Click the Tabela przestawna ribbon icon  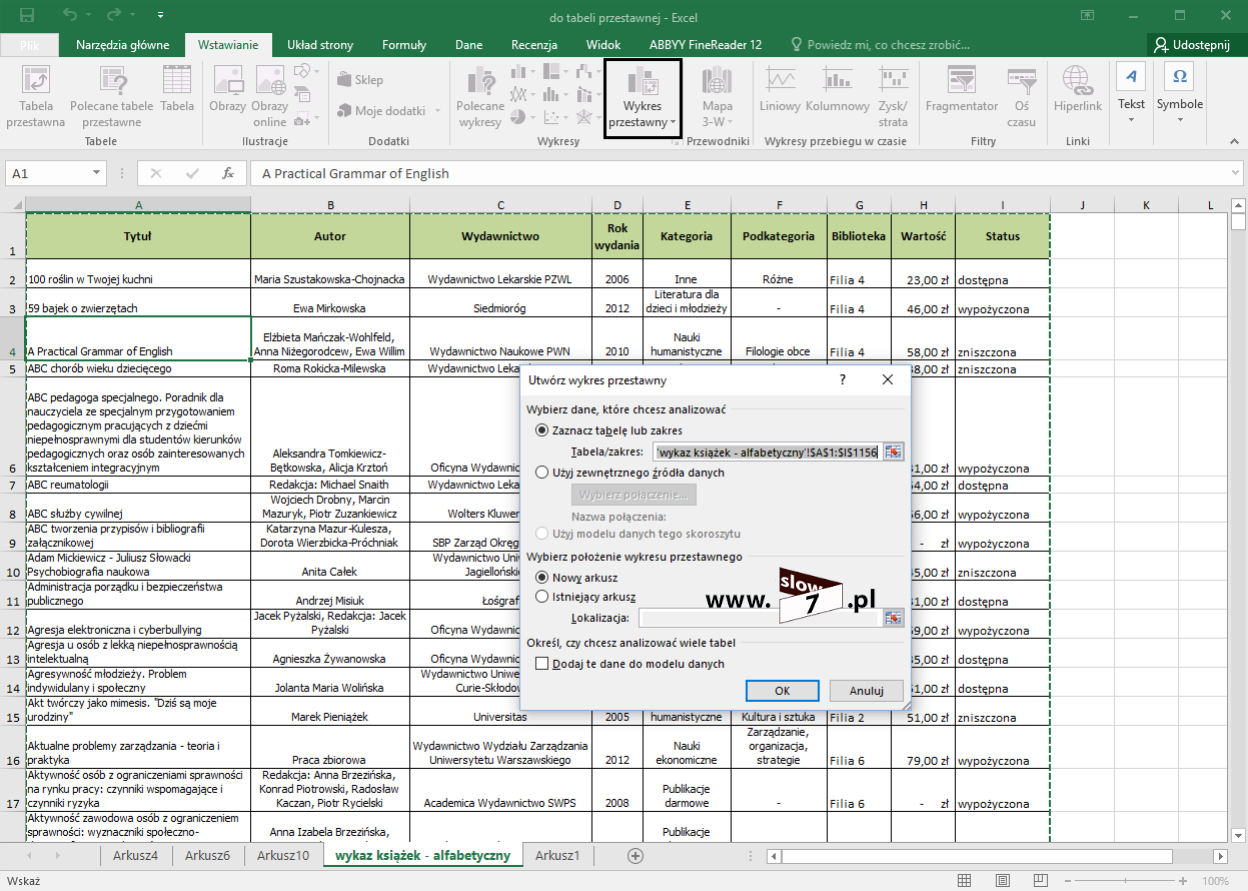point(36,97)
